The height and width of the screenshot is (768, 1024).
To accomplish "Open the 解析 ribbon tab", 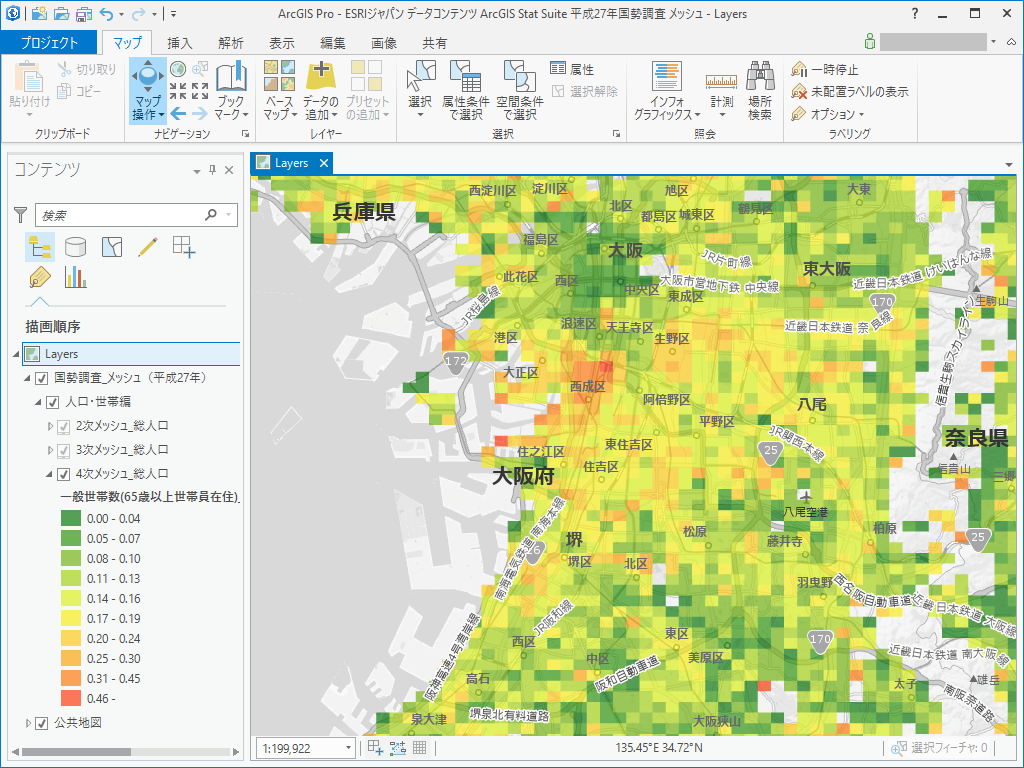I will click(231, 43).
